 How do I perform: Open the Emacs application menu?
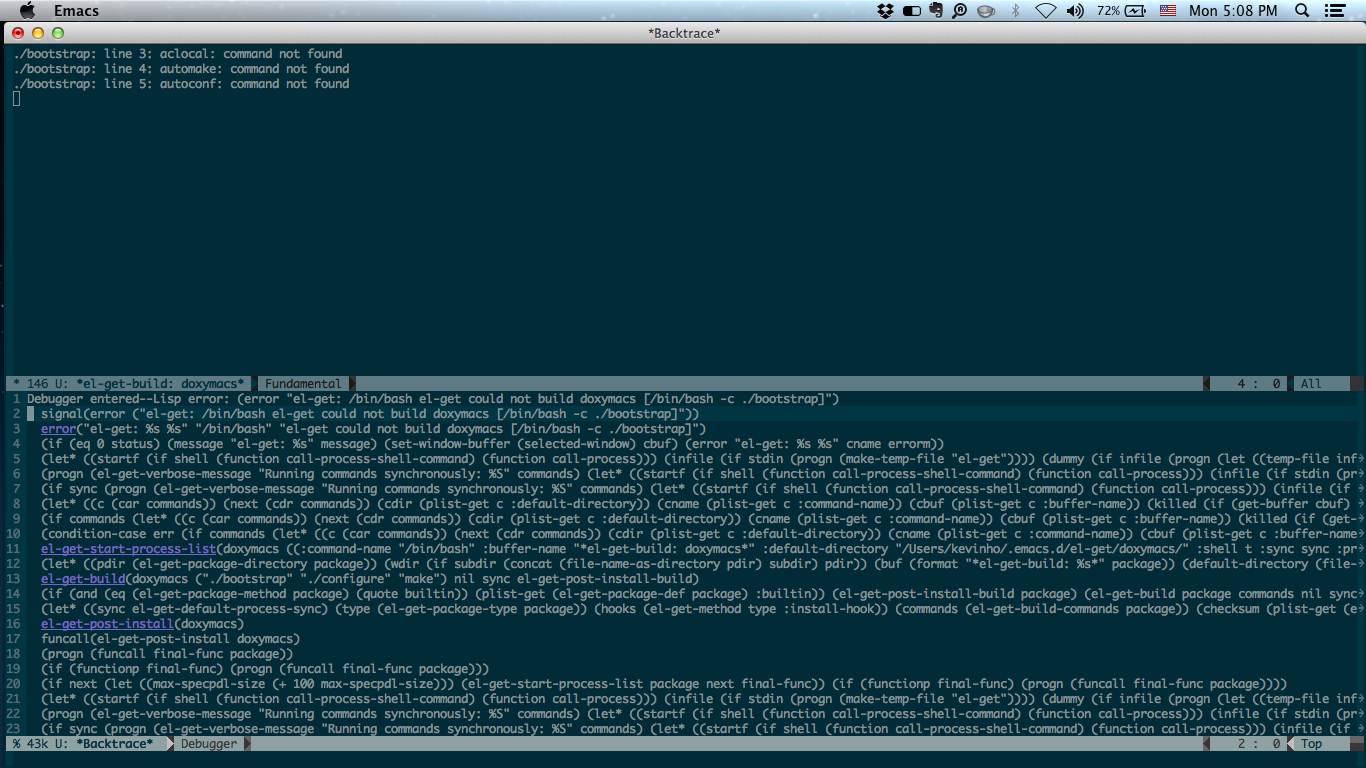(76, 10)
